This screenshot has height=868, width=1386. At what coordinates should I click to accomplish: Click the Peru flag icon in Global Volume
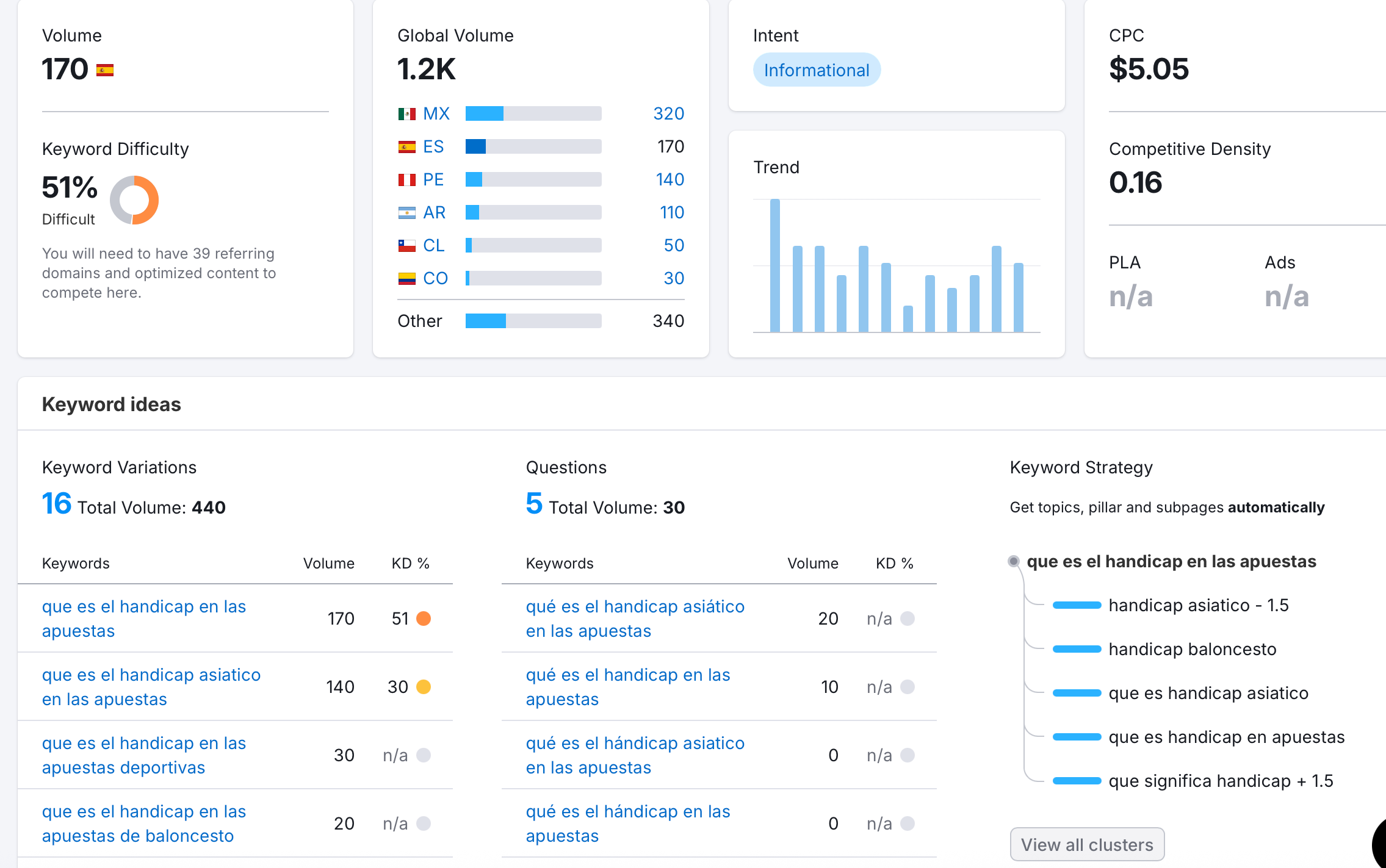tap(406, 180)
